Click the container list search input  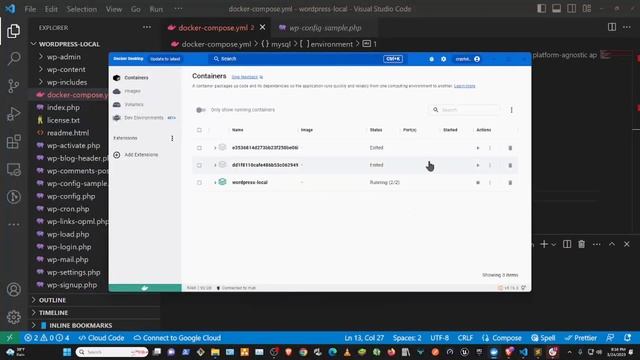click(x=465, y=110)
